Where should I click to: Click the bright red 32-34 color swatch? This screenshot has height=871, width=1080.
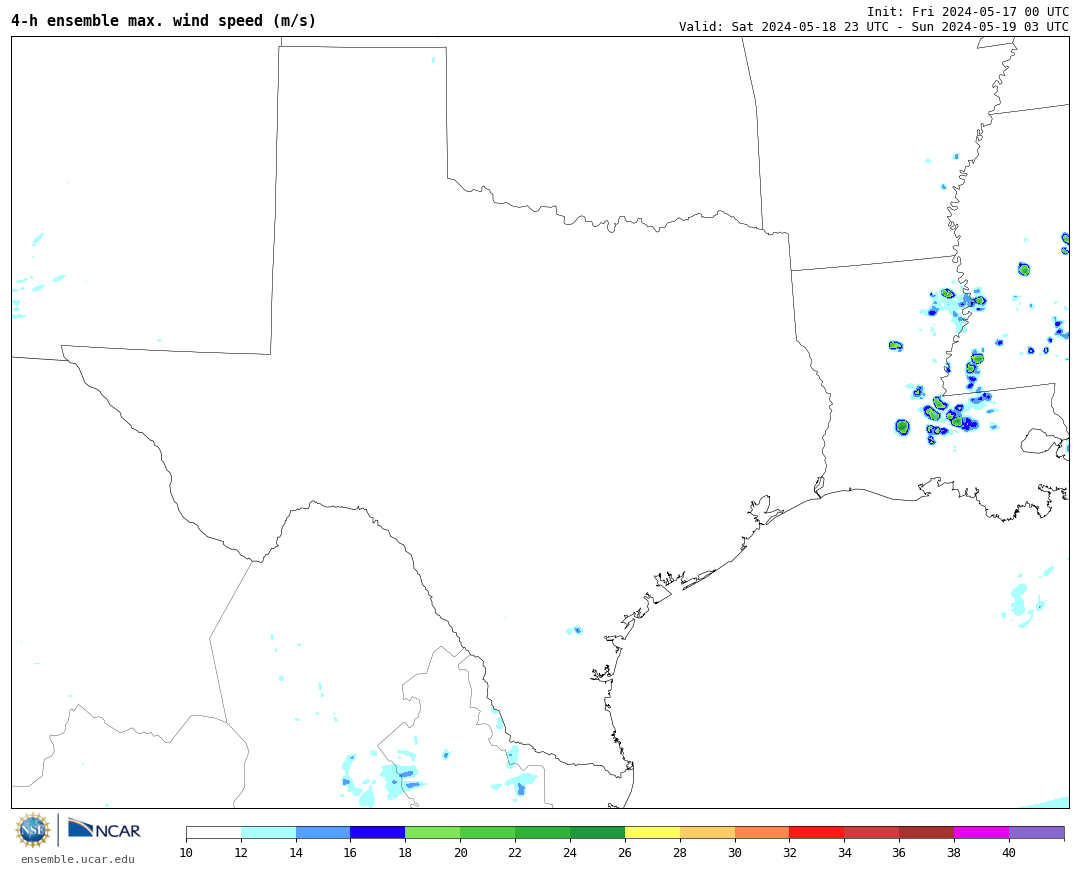(x=817, y=832)
